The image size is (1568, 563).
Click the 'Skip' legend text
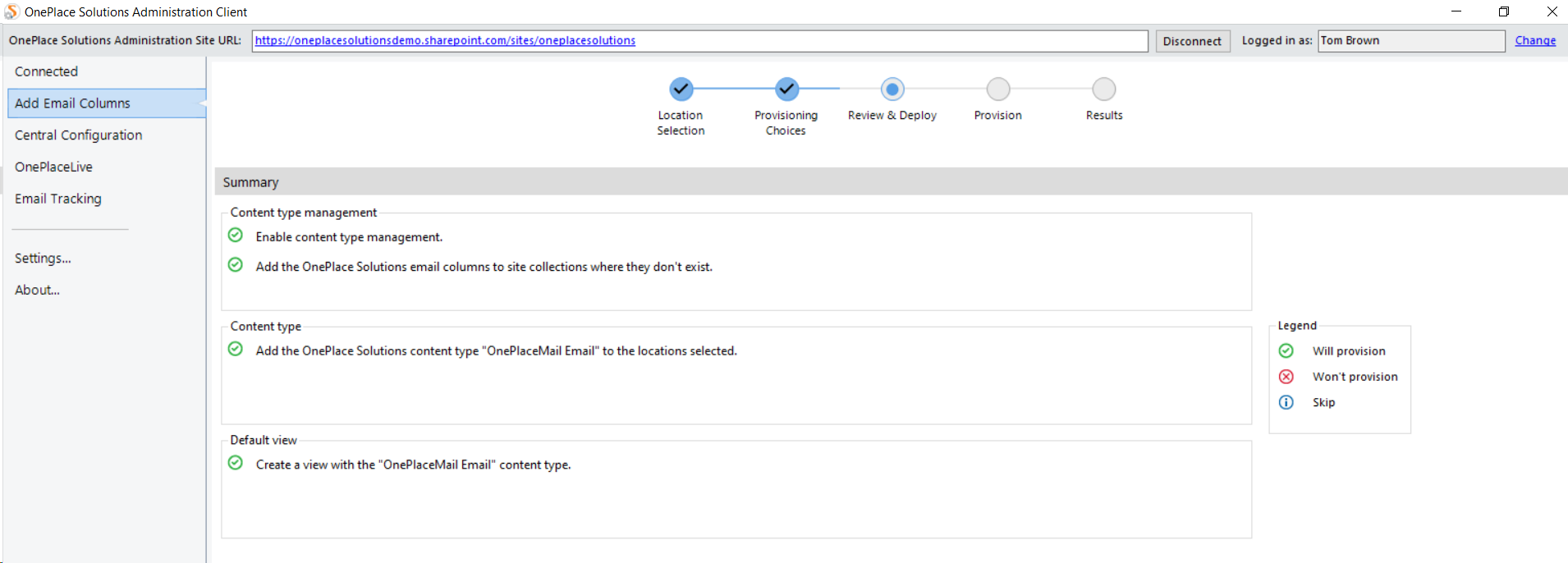tap(1323, 402)
